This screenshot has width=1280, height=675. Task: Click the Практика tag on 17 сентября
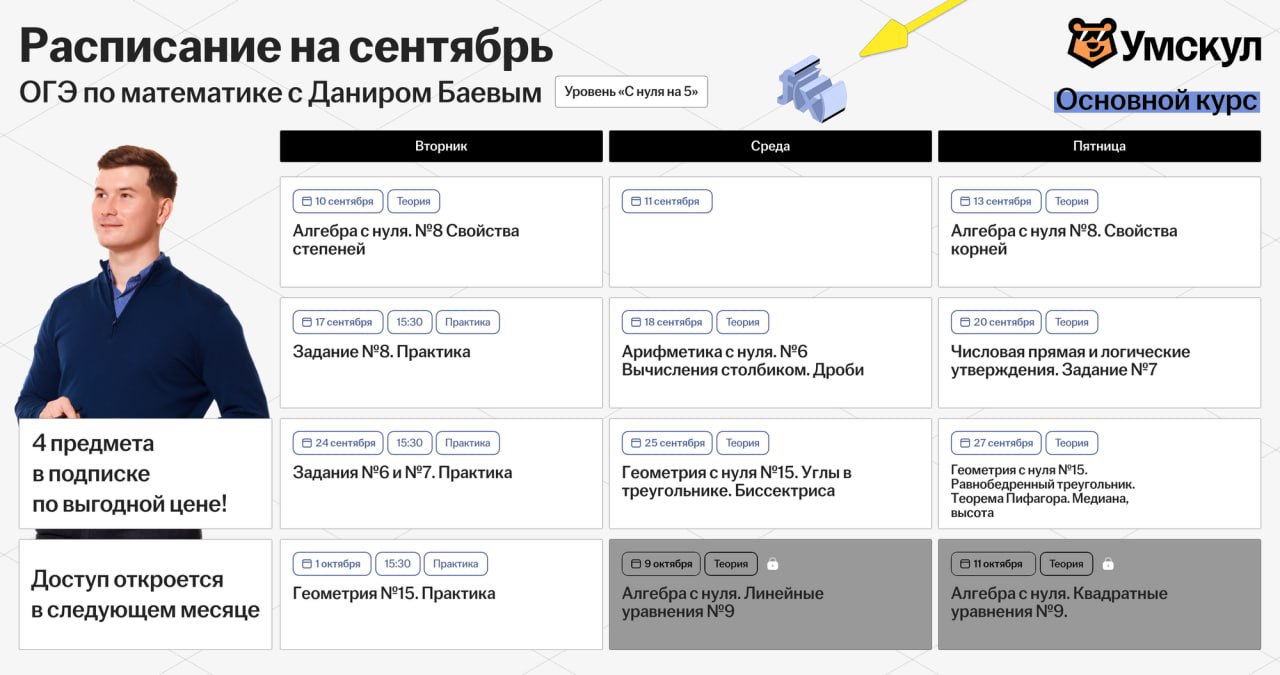(x=467, y=322)
